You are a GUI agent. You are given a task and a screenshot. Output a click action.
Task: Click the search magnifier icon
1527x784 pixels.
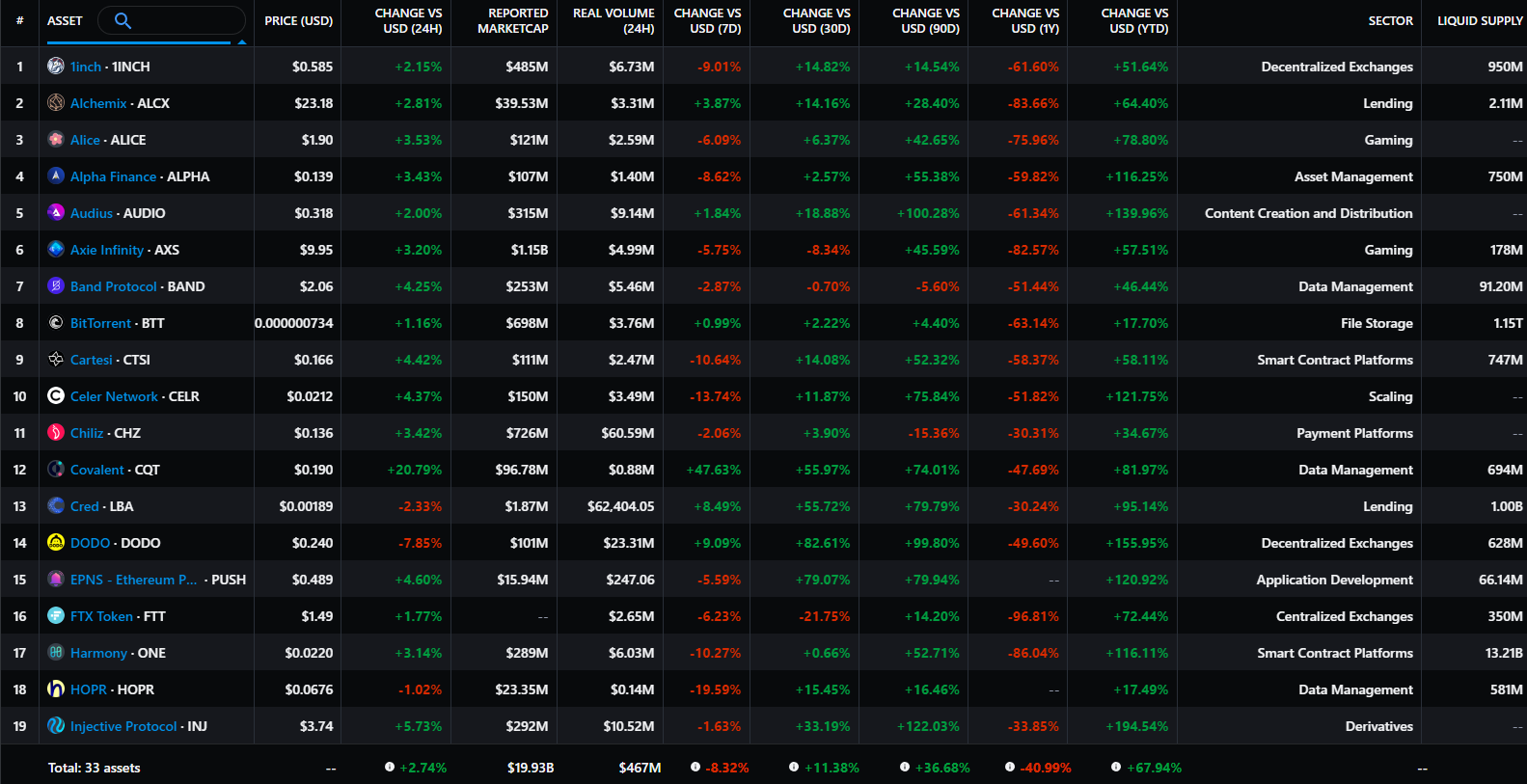(123, 20)
